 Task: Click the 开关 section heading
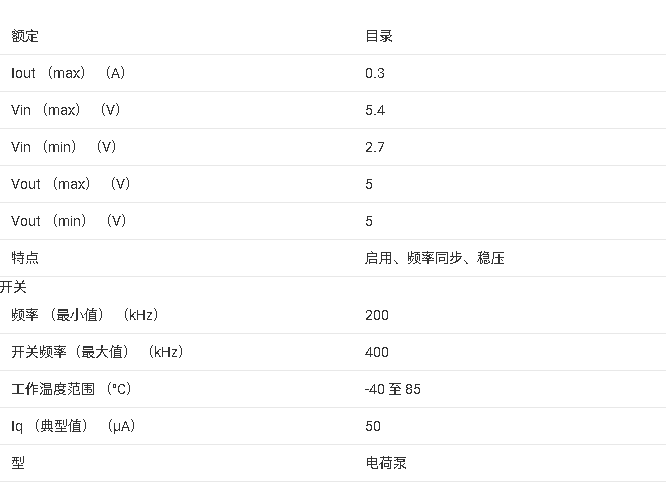13,287
